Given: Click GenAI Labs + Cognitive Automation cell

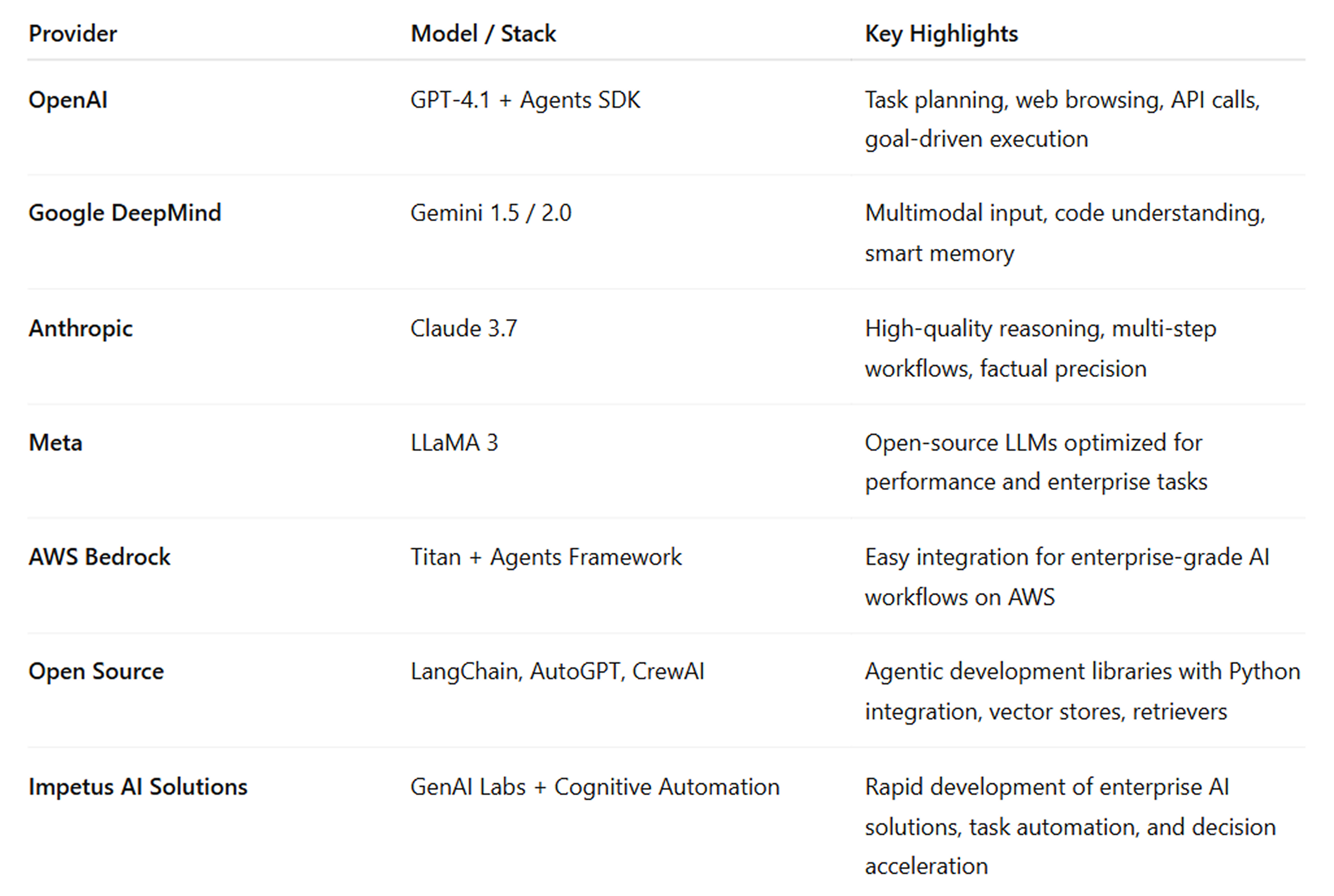Looking at the screenshot, I should [x=594, y=787].
